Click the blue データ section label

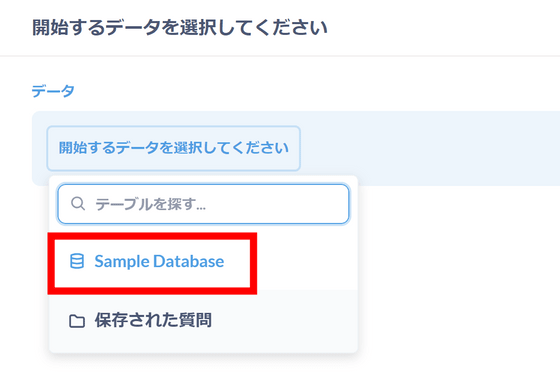tap(53, 91)
